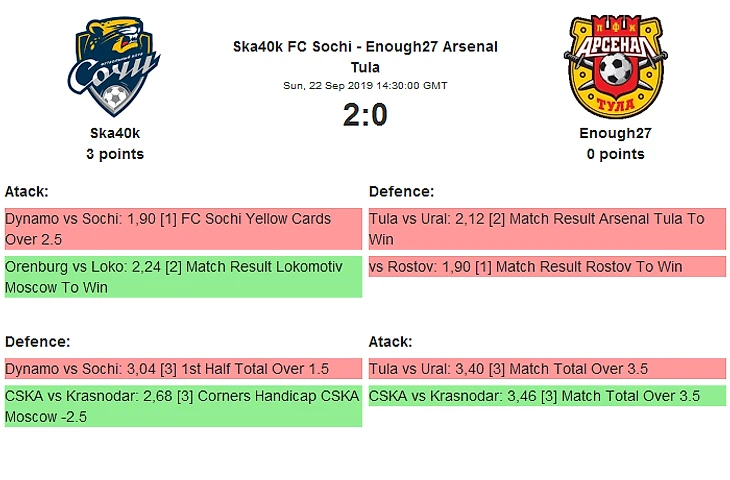Click Ska40k's 3 points label
Viewport: 730px width, 480px height.
114,154
